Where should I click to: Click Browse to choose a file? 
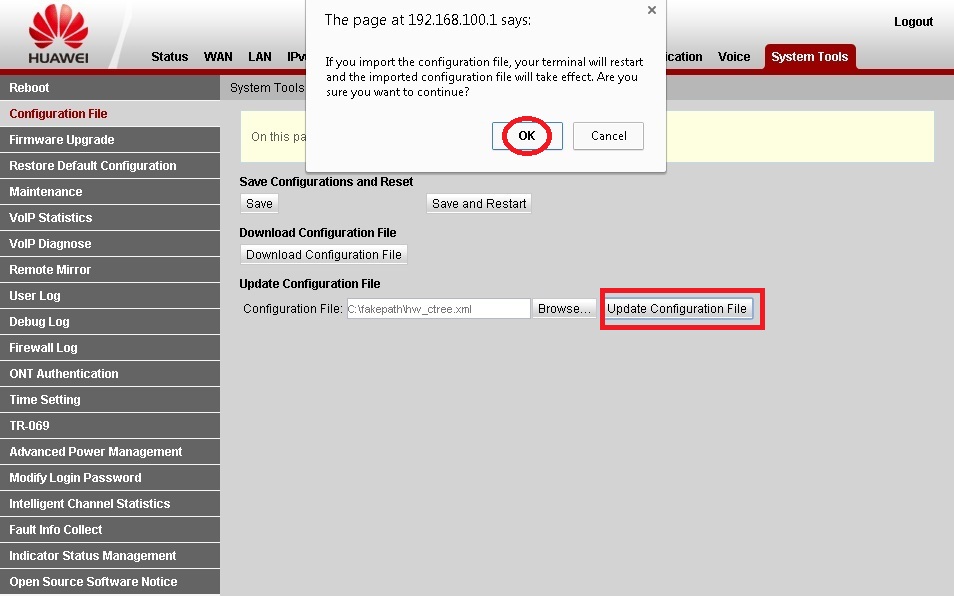(x=564, y=309)
